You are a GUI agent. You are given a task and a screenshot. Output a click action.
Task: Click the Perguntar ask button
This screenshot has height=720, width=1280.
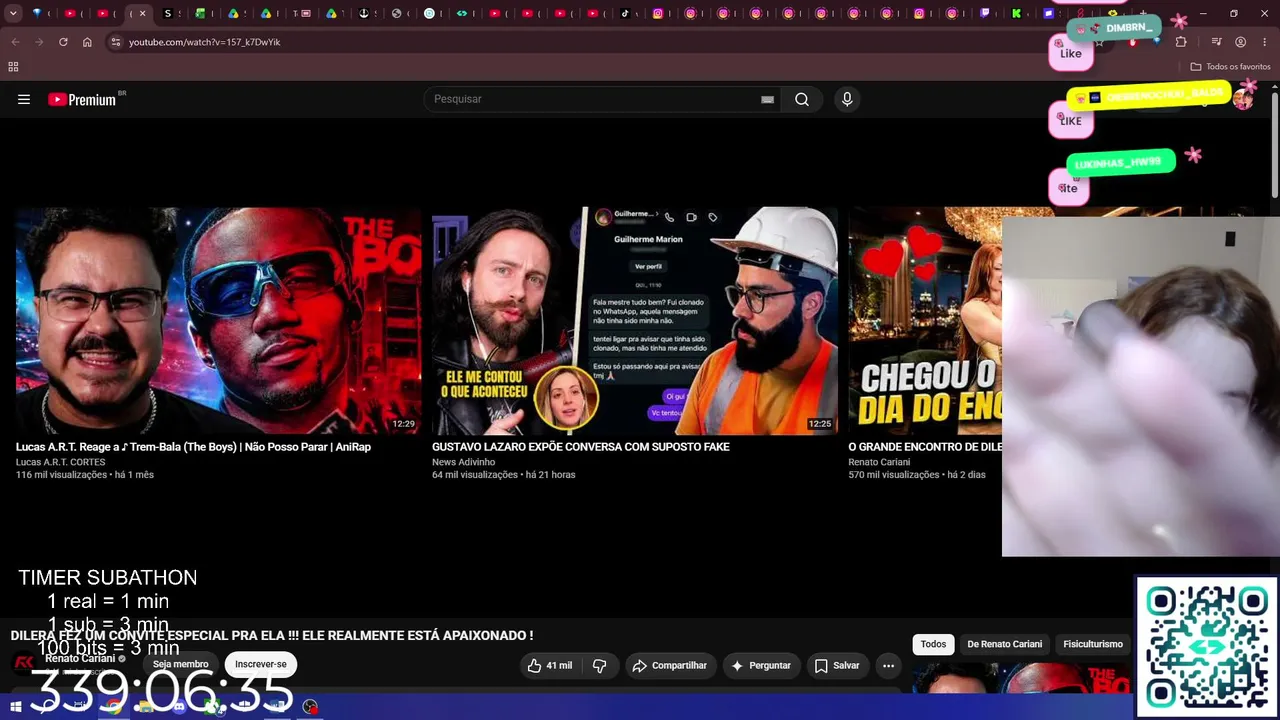click(761, 666)
